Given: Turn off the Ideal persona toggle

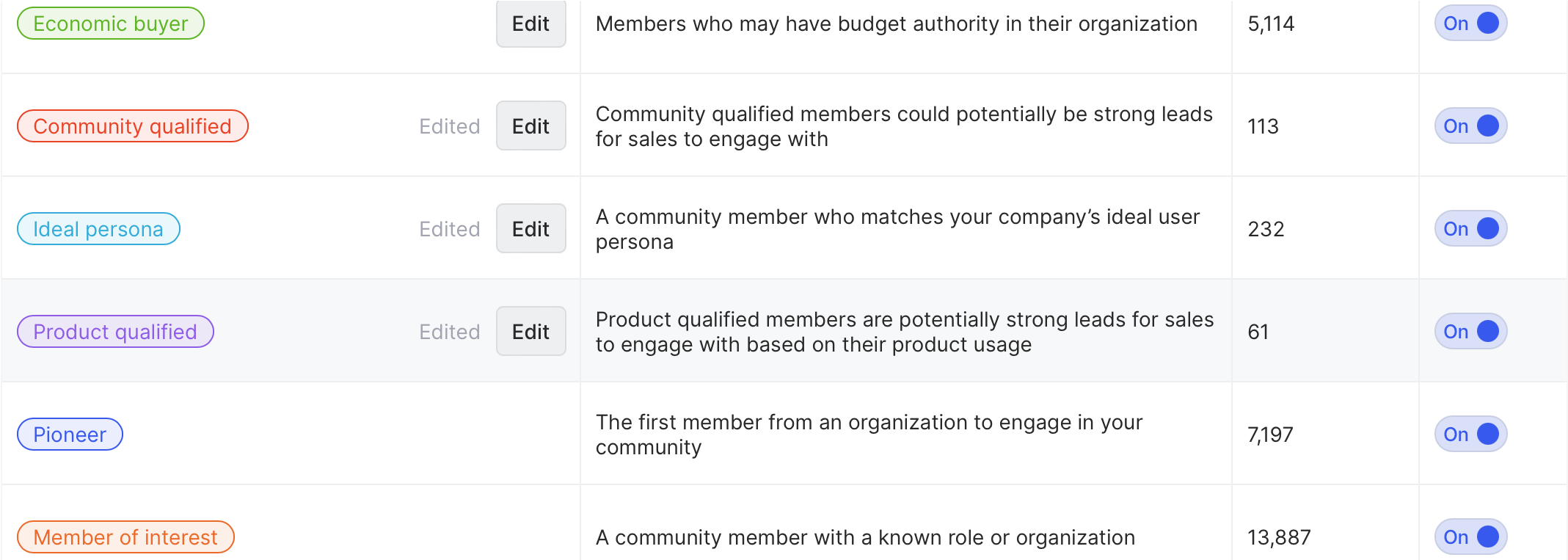Looking at the screenshot, I should click(x=1470, y=229).
